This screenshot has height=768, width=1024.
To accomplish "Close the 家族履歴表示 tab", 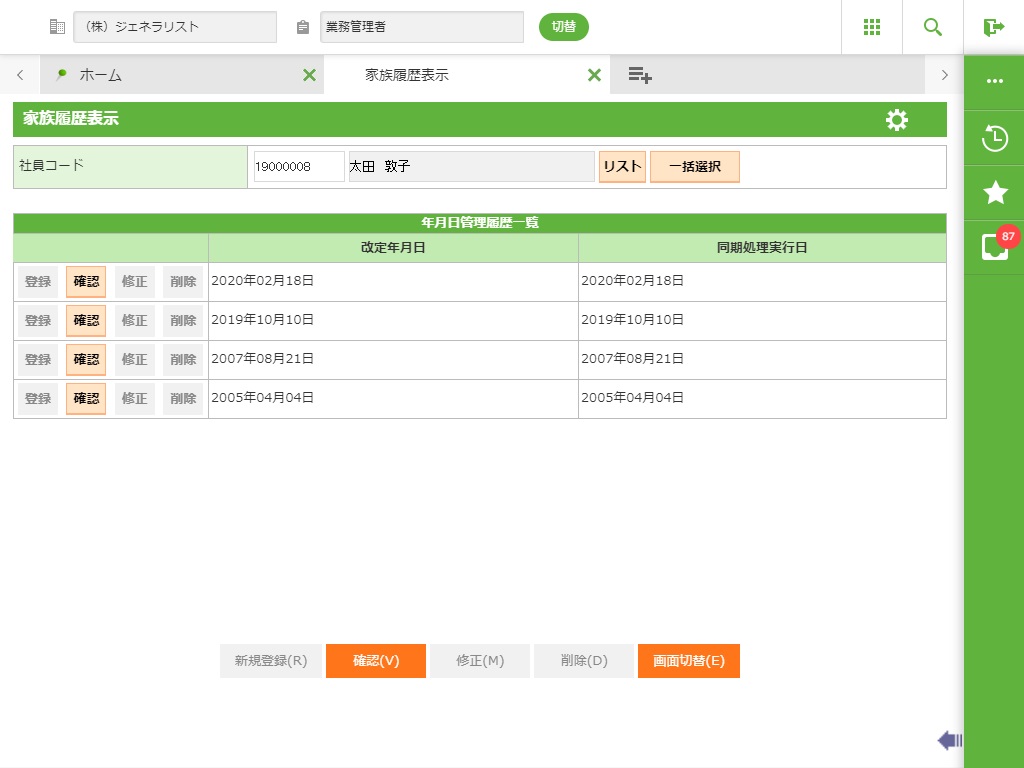I will coord(594,75).
